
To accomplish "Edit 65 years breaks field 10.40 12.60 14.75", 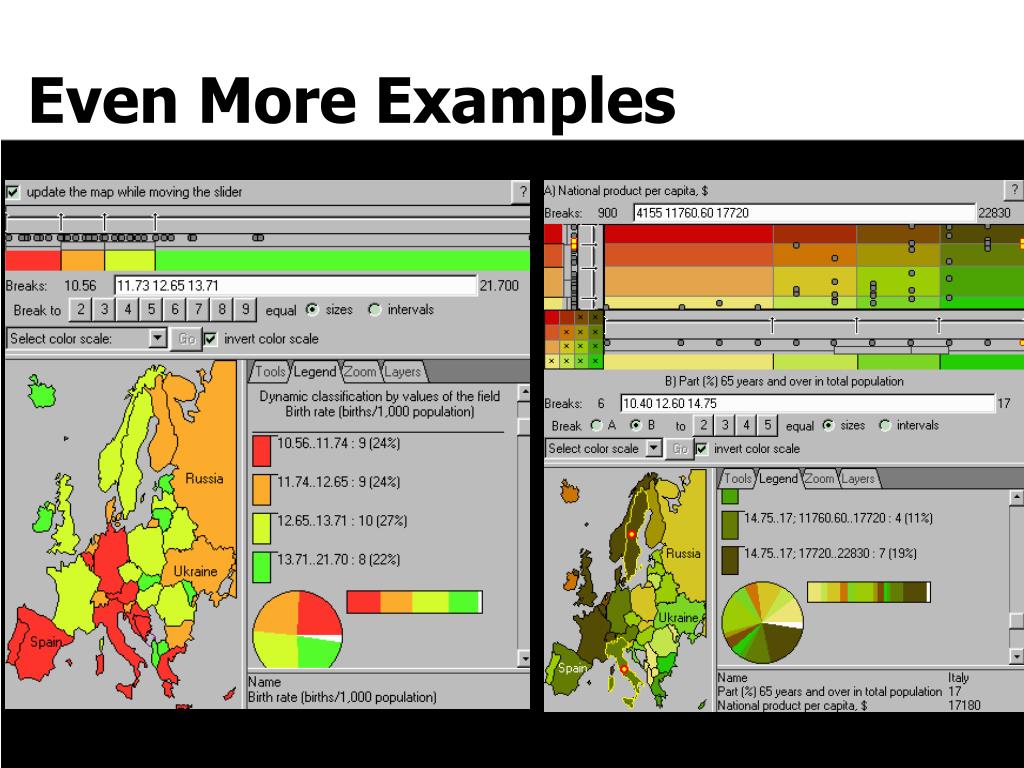I will coord(807,404).
